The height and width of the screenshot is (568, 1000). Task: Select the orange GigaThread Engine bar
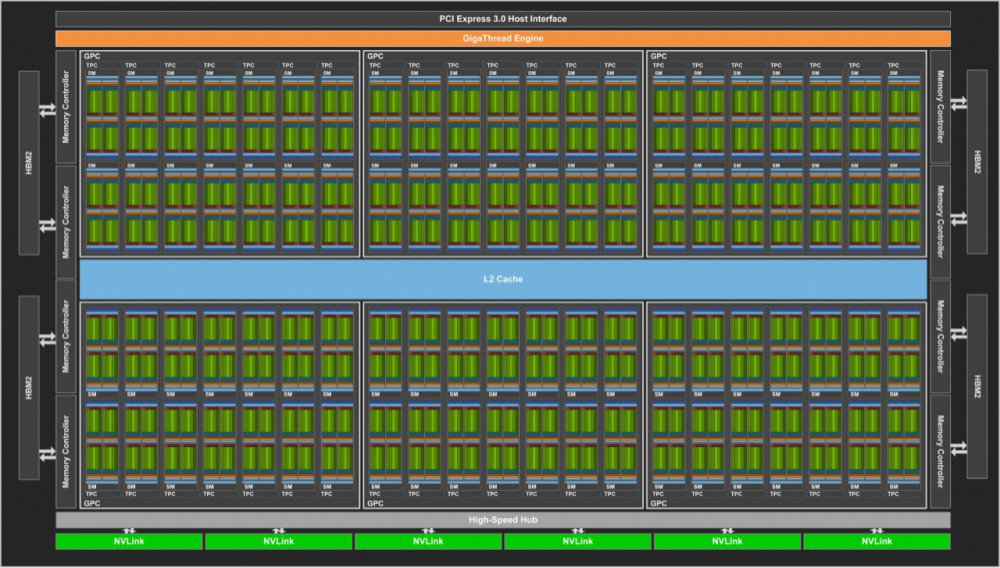(503, 38)
